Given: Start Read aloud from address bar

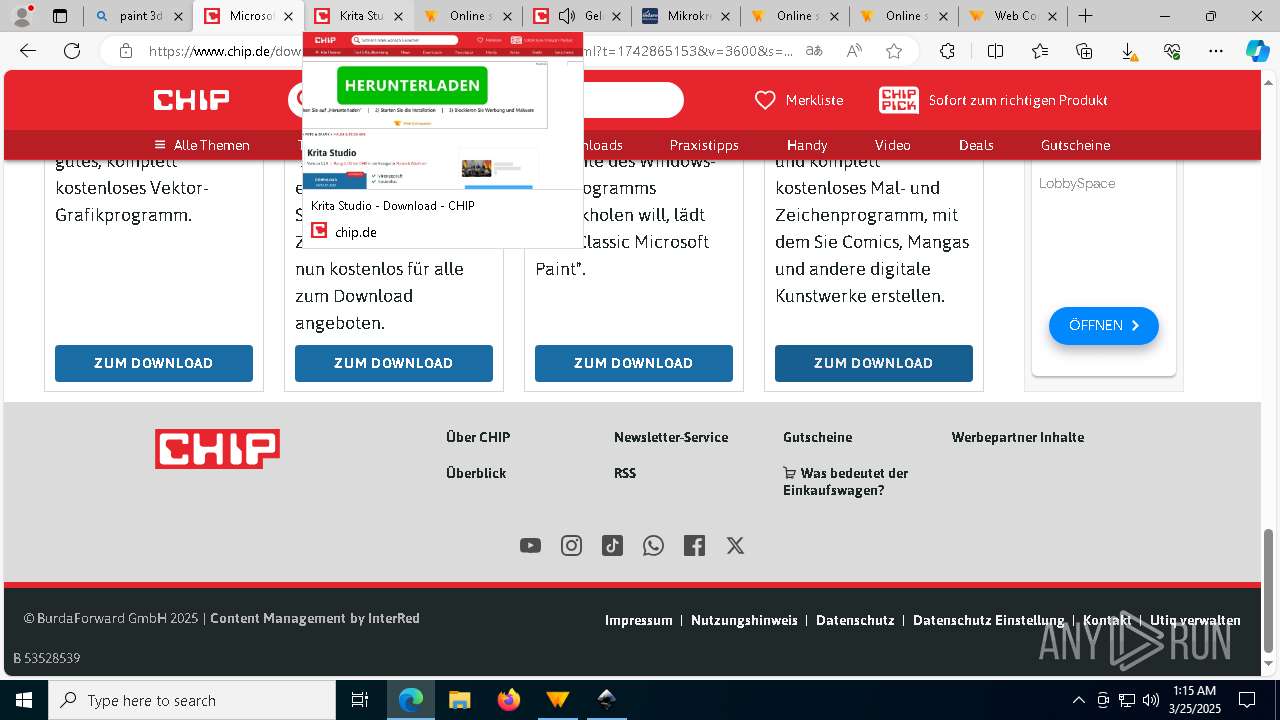Looking at the screenshot, I should click(854, 51).
